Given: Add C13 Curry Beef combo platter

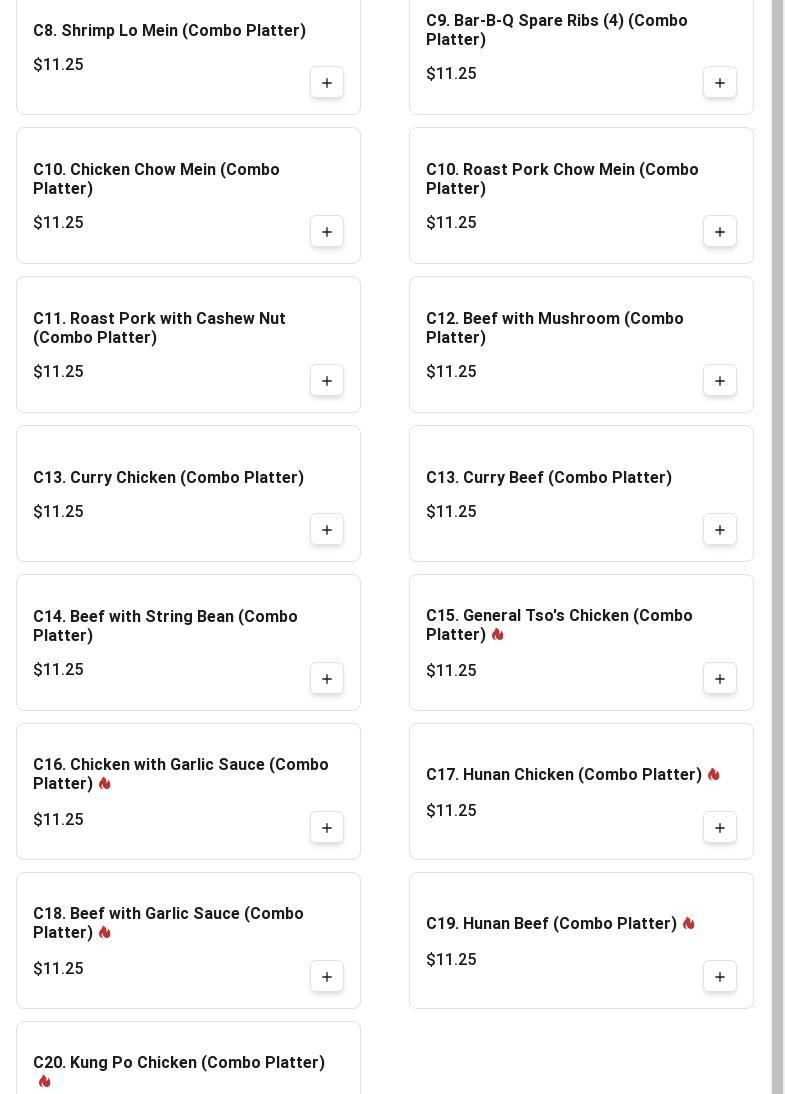Looking at the screenshot, I should (720, 530).
